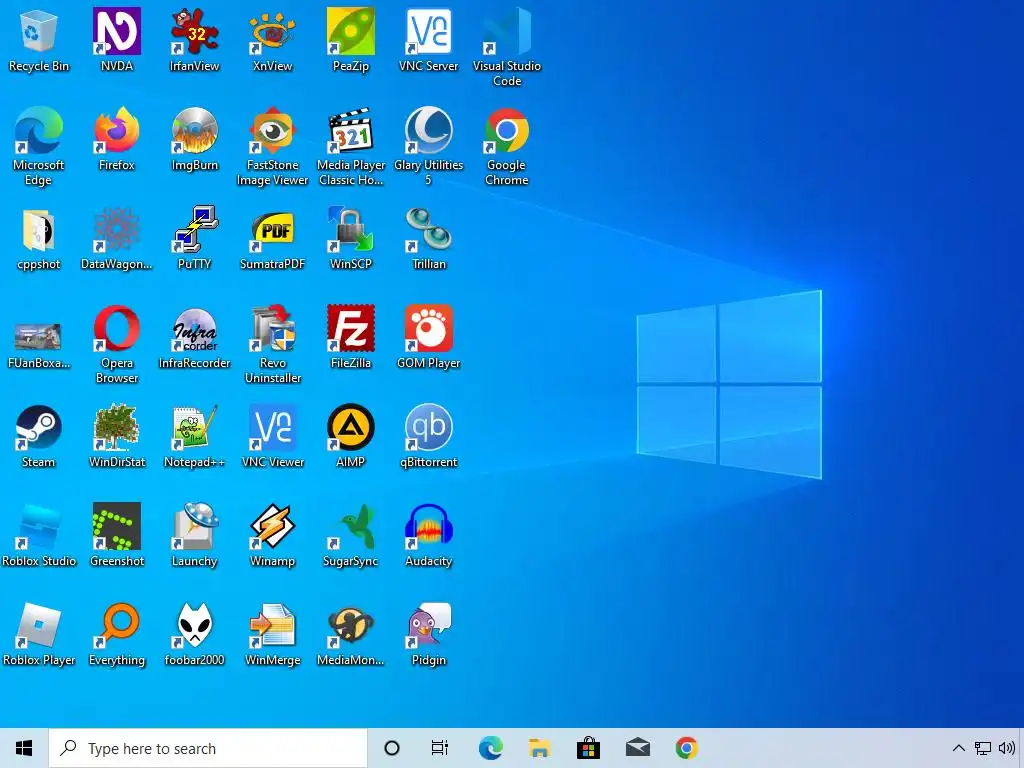Launch Chrome from the taskbar
Screen dimensions: 1024x768
tap(686, 748)
